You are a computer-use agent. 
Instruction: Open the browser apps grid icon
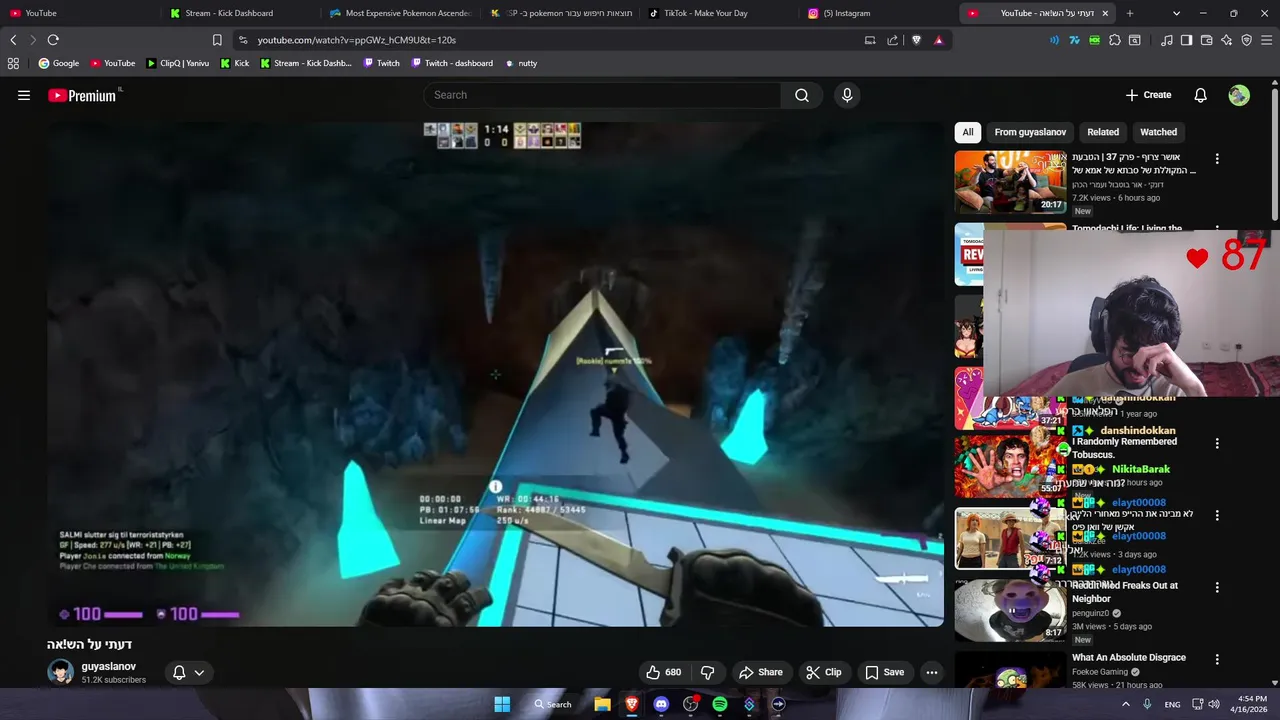[13, 63]
